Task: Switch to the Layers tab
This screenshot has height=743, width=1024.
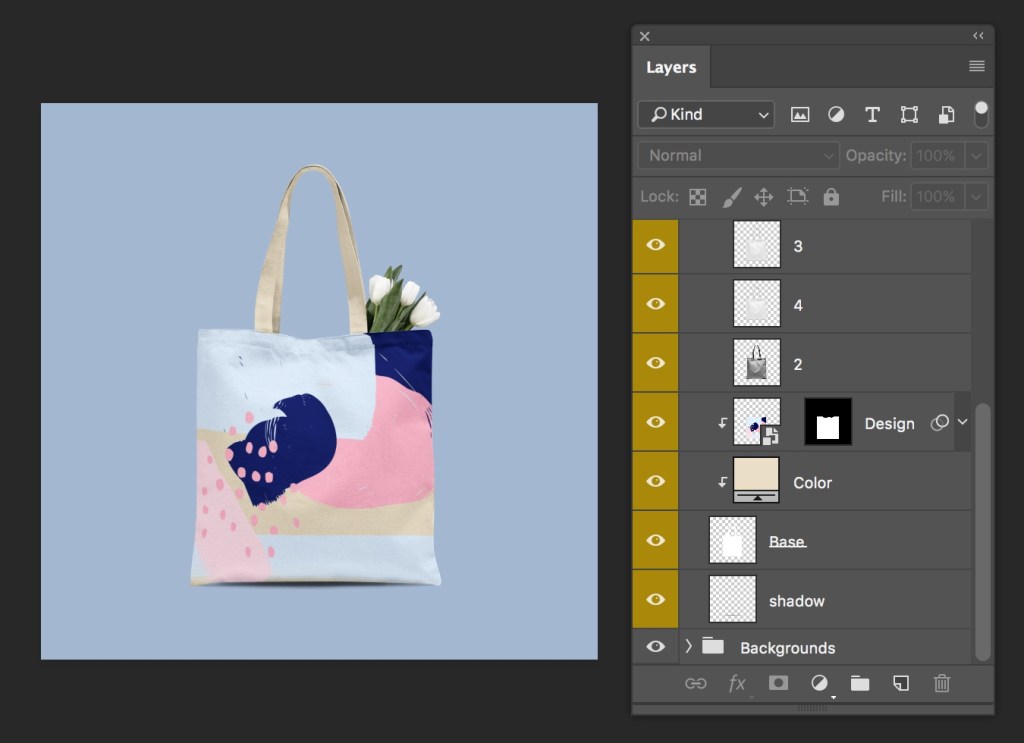Action: (x=671, y=67)
